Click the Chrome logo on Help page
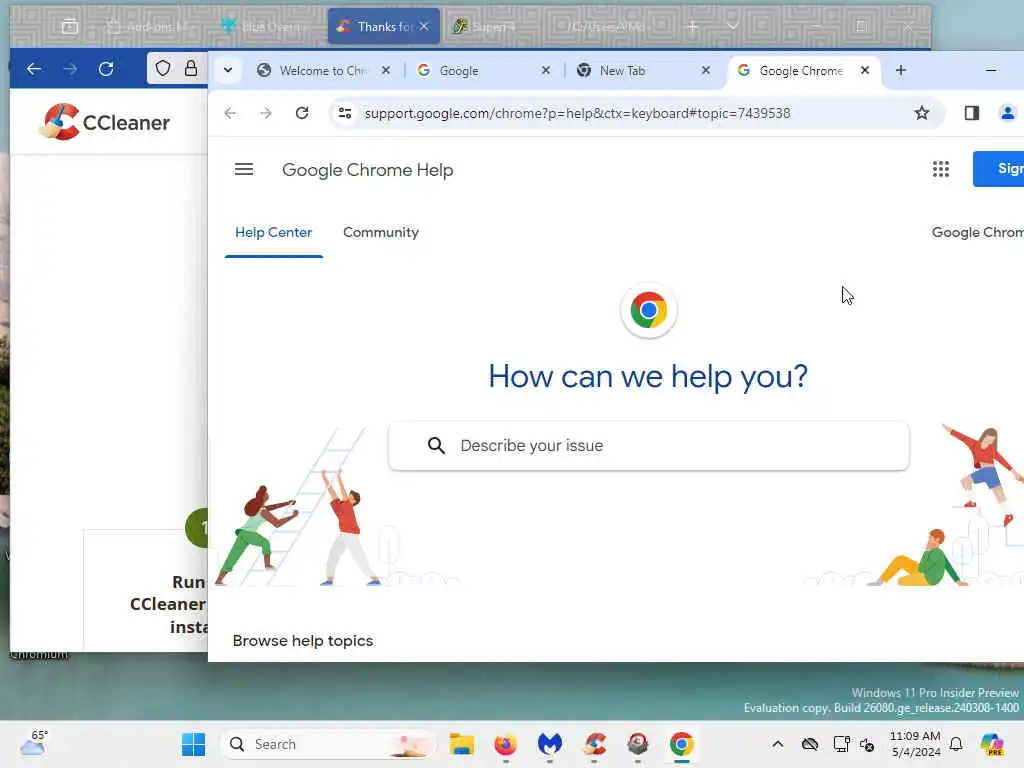Viewport: 1024px width, 768px height. click(x=648, y=310)
